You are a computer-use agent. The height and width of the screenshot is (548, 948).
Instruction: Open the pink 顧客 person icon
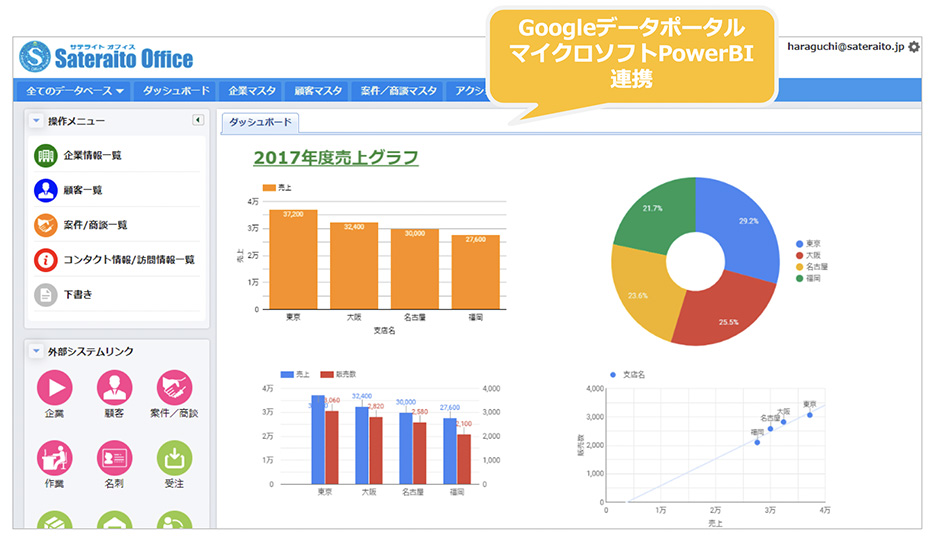click(x=114, y=387)
